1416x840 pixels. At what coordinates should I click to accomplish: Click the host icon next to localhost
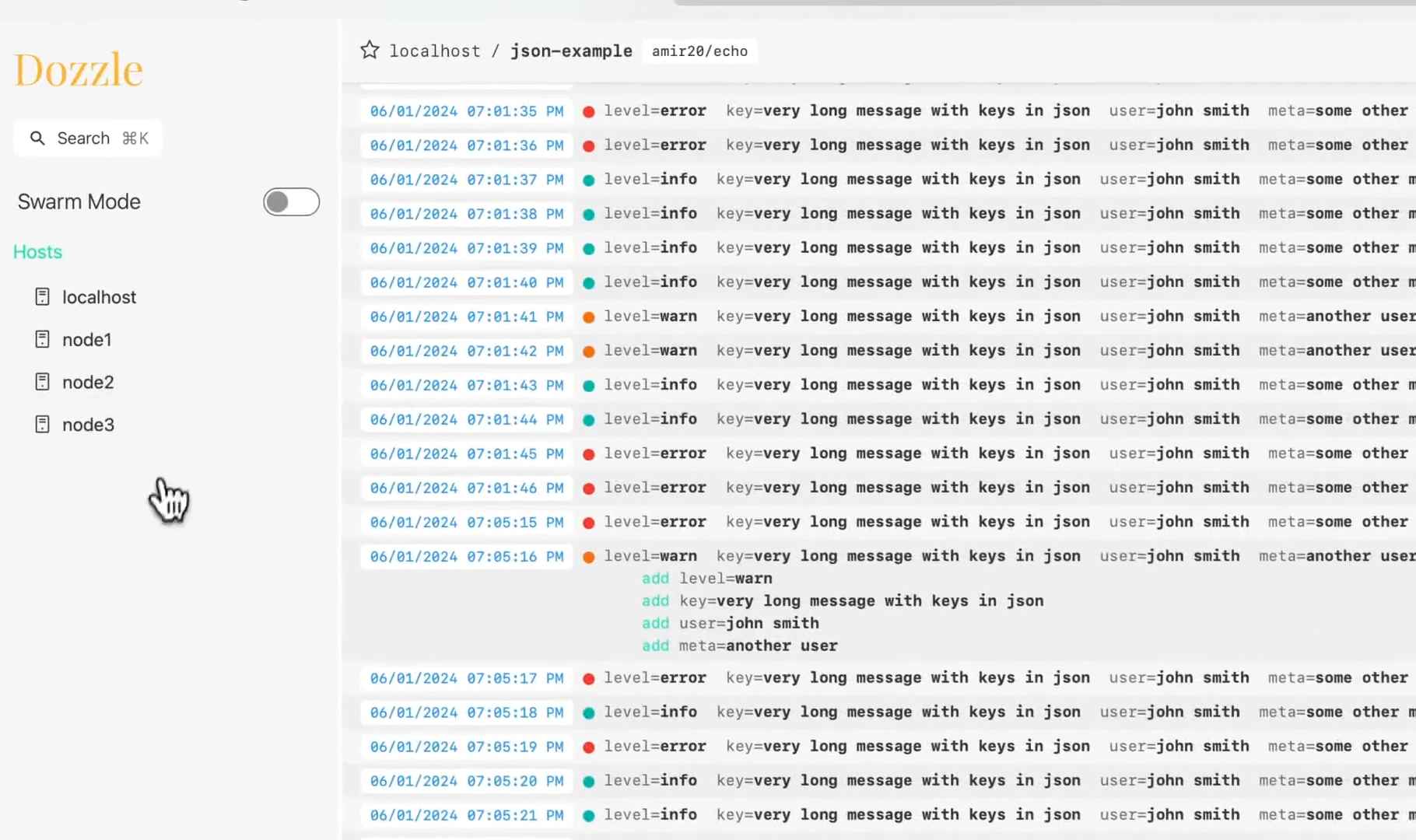pos(43,297)
